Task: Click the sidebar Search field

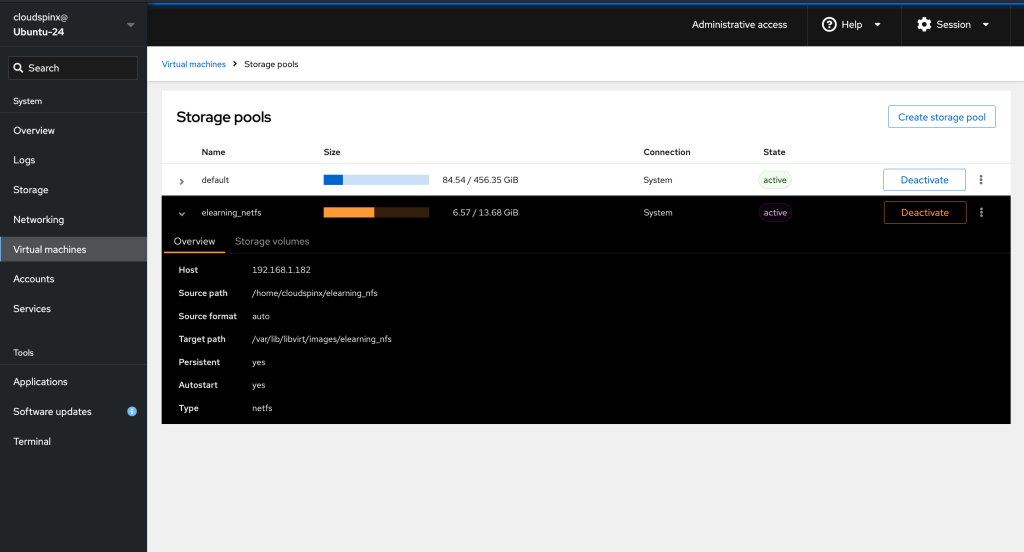Action: pyautogui.click(x=72, y=68)
